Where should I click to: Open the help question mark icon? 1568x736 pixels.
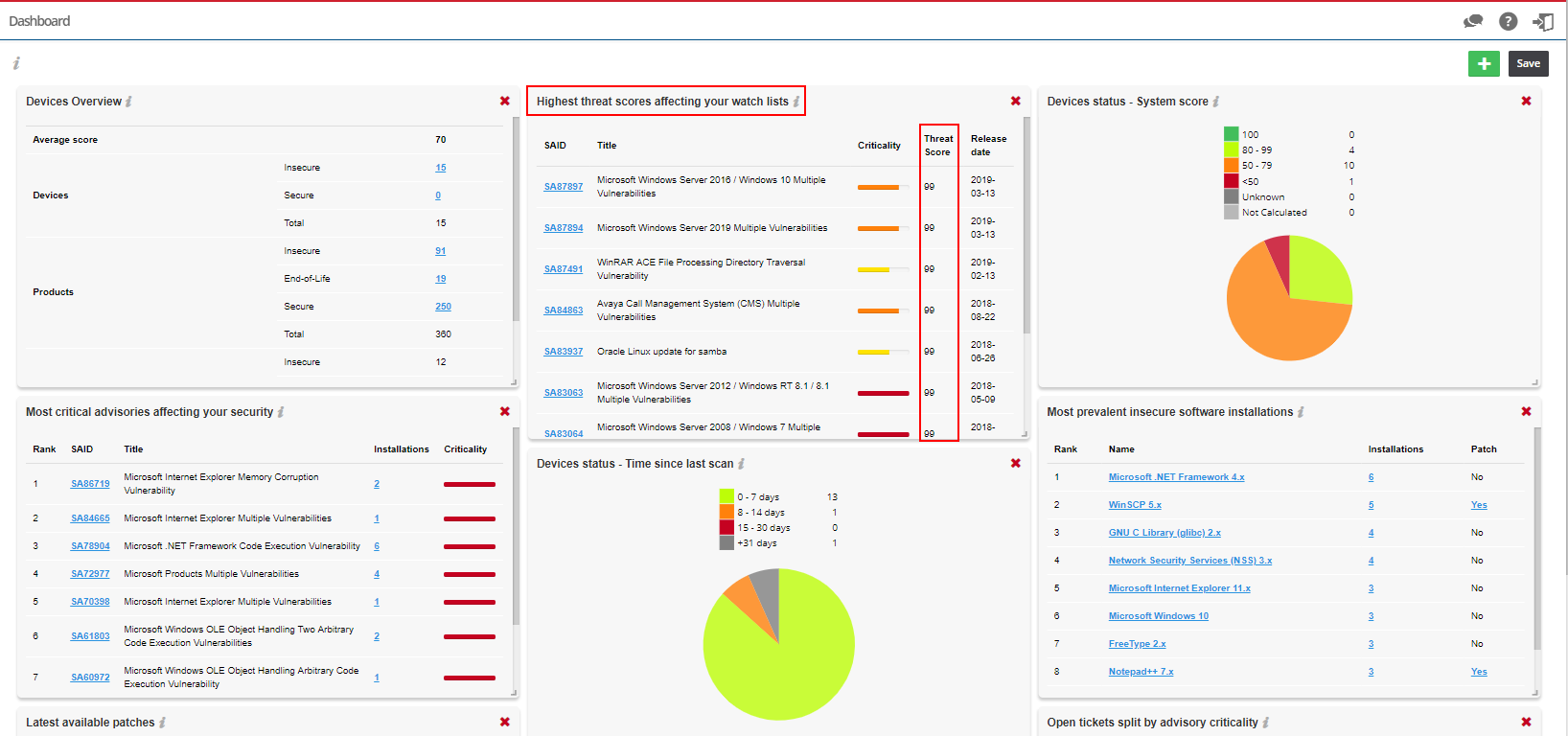tap(1508, 21)
